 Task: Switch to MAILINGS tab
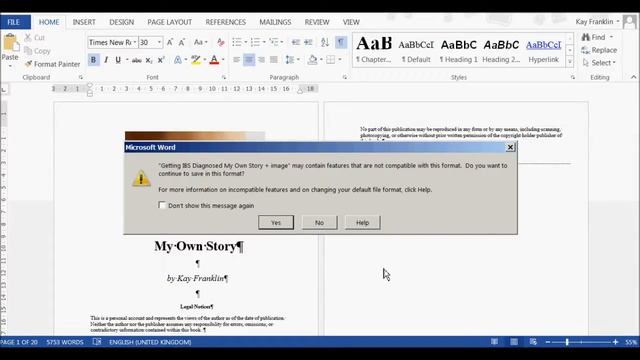[x=275, y=22]
